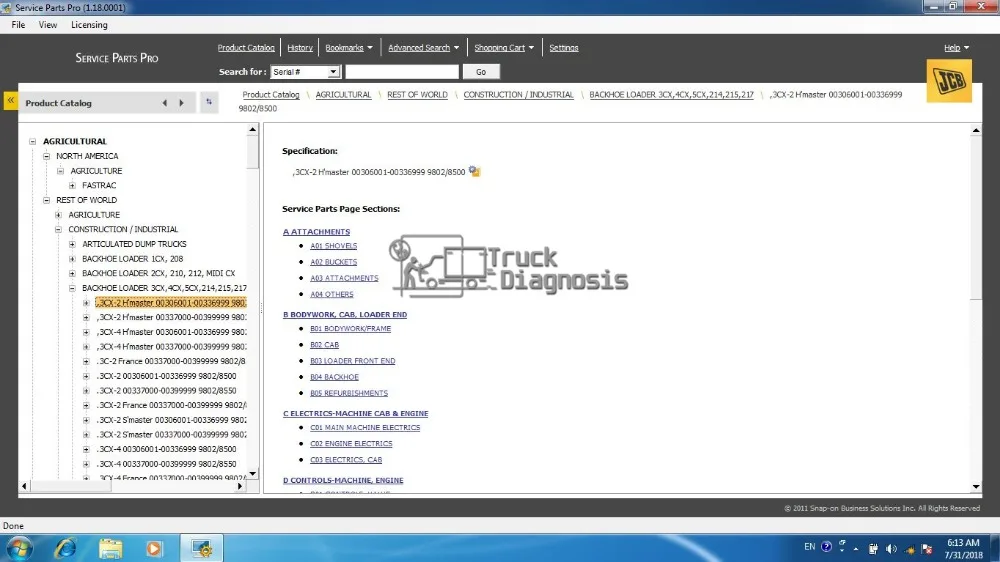Viewport: 1000px width, 562px height.
Task: Open File Explorer from taskbar
Action: [x=110, y=549]
